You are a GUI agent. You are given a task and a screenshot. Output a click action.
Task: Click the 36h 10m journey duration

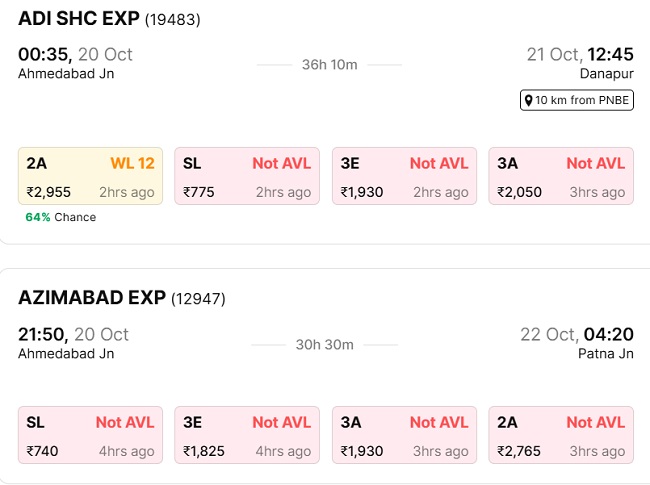[329, 65]
